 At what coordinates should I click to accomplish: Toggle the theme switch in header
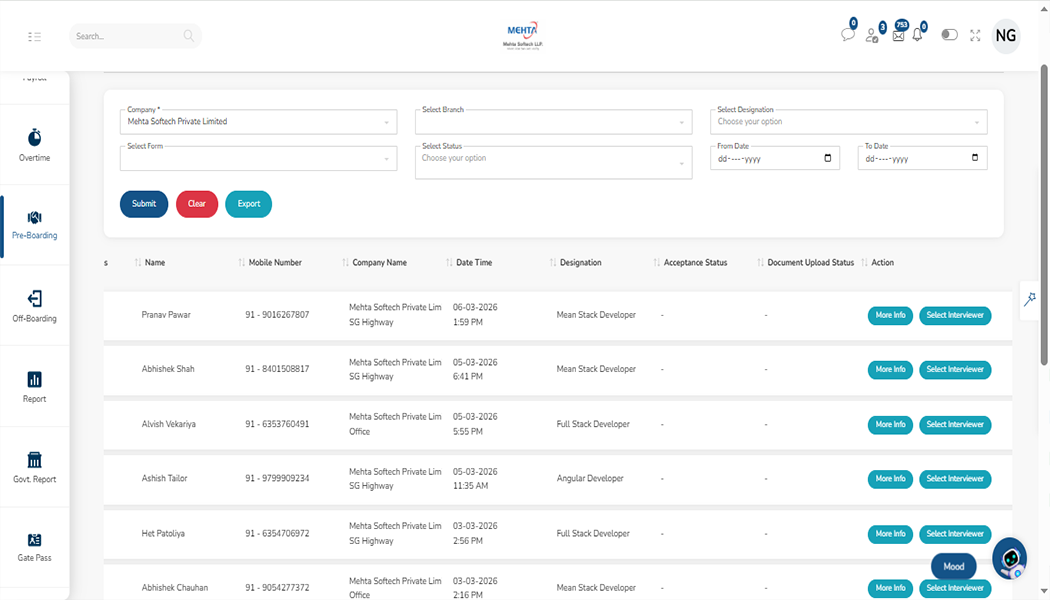(949, 35)
